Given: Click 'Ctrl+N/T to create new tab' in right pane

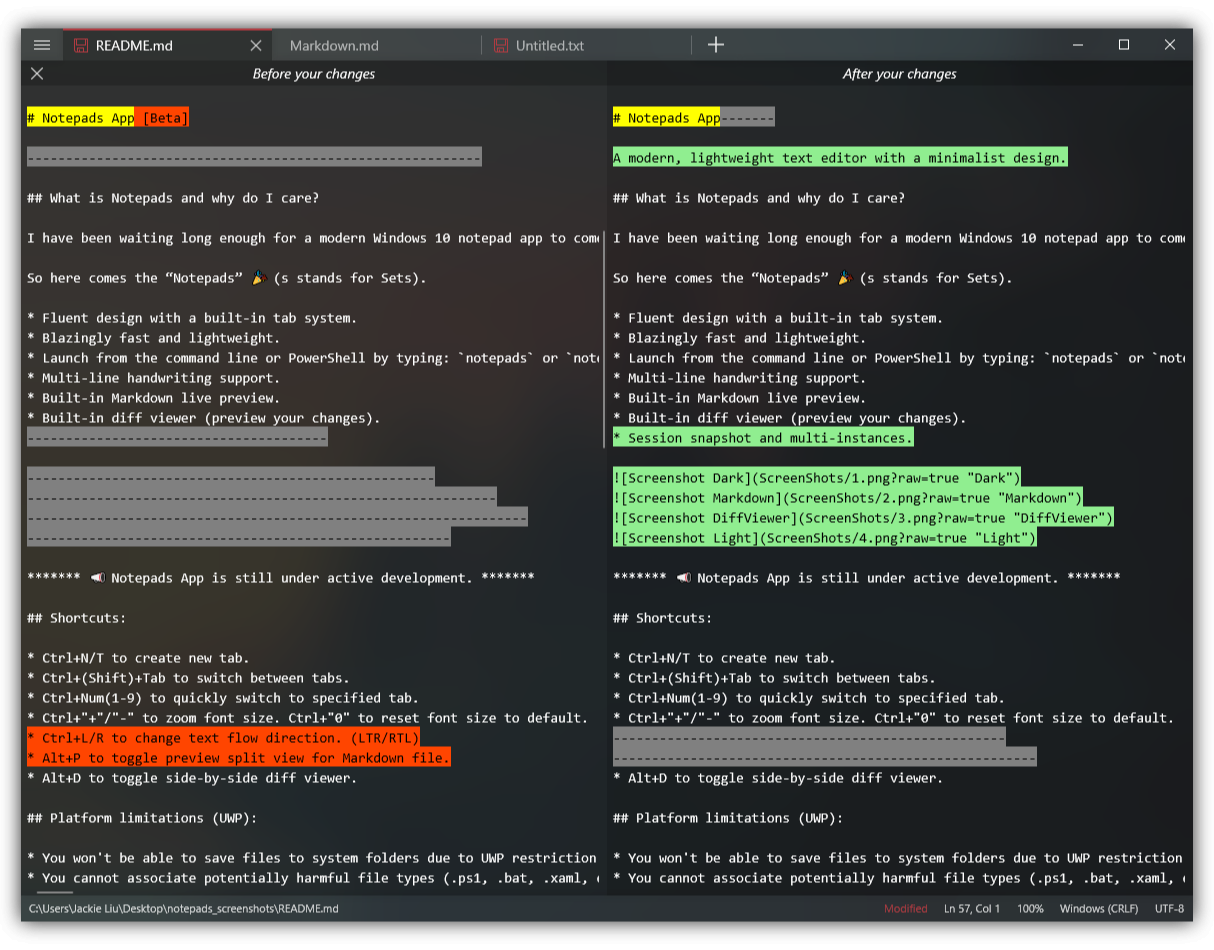Looking at the screenshot, I should pos(724,658).
